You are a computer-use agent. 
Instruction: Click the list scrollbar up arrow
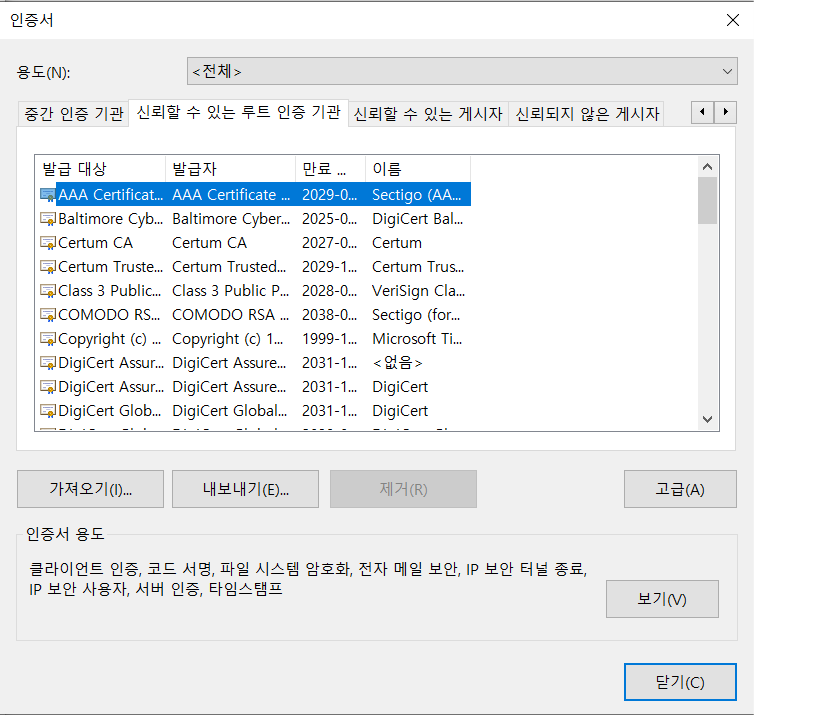tap(707, 167)
